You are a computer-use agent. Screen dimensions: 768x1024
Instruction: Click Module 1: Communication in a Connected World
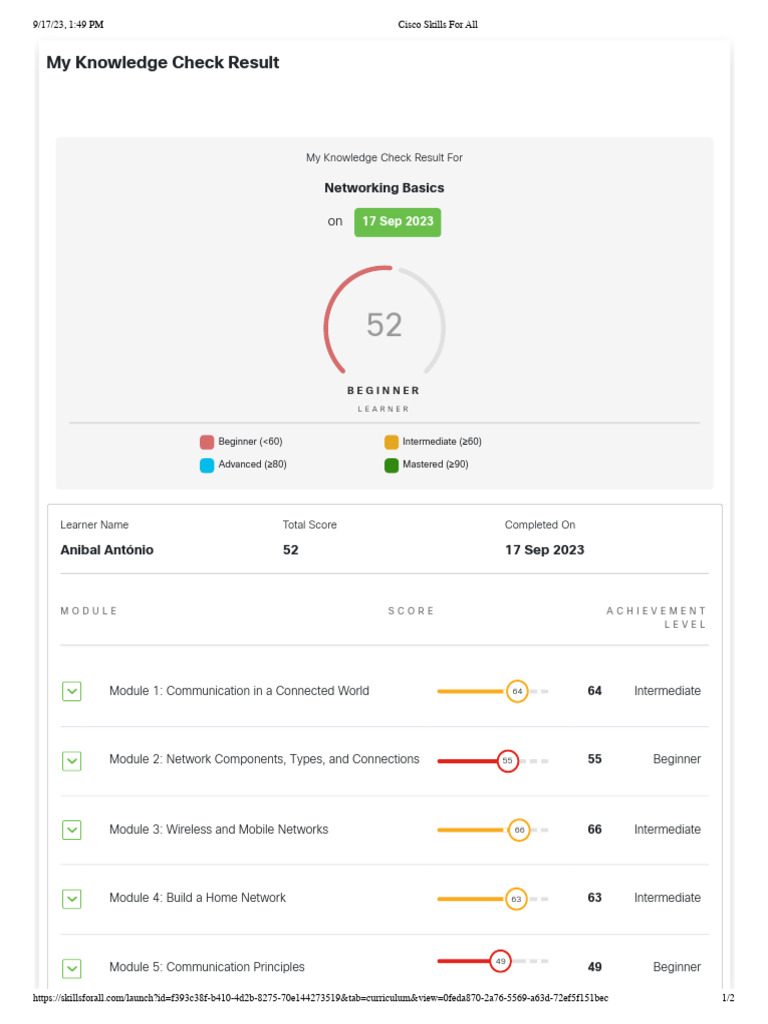pos(239,691)
